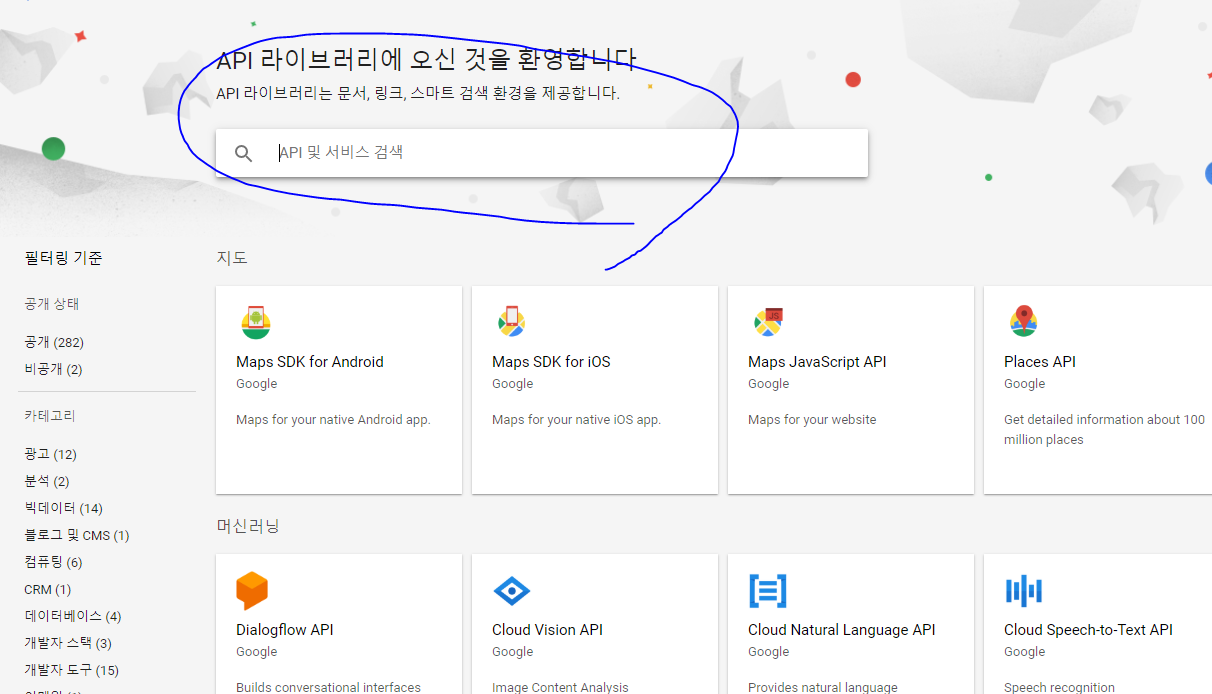Screen dimensions: 1212x694
Task: Open the Dialogflow API title
Action: click(285, 630)
